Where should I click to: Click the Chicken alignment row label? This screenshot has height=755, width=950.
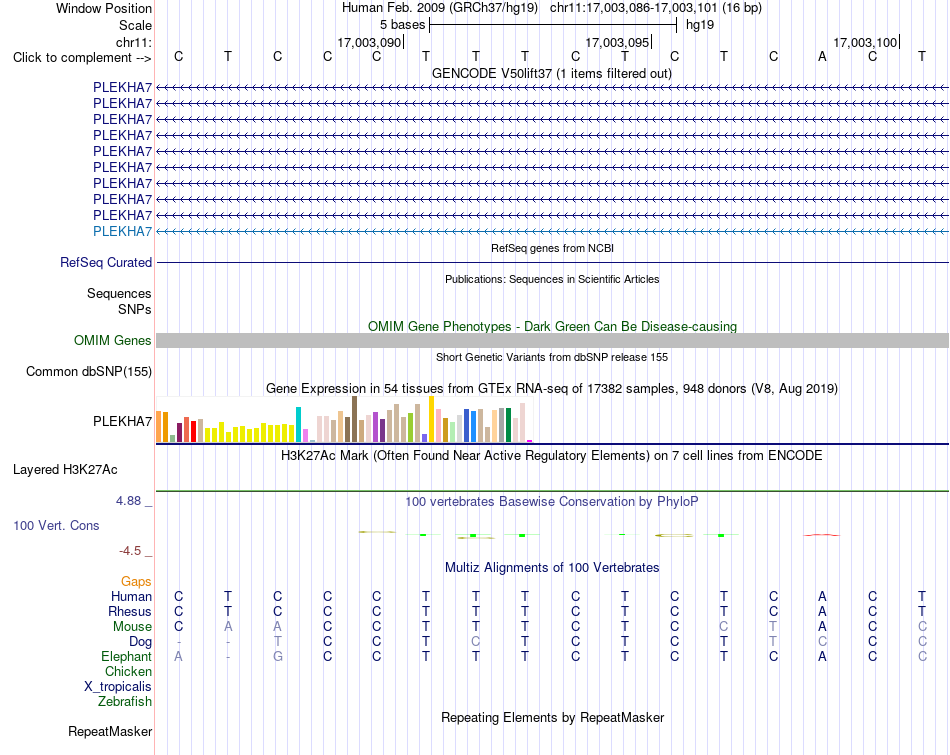pyautogui.click(x=128, y=671)
